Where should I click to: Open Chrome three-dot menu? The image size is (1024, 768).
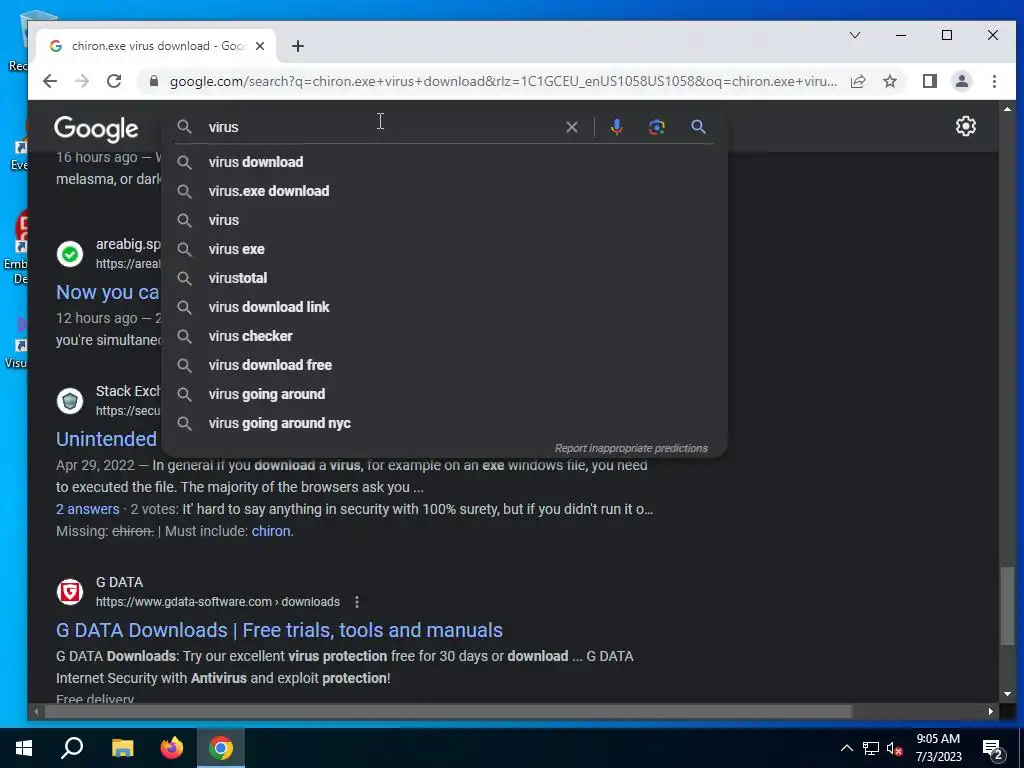(x=994, y=81)
